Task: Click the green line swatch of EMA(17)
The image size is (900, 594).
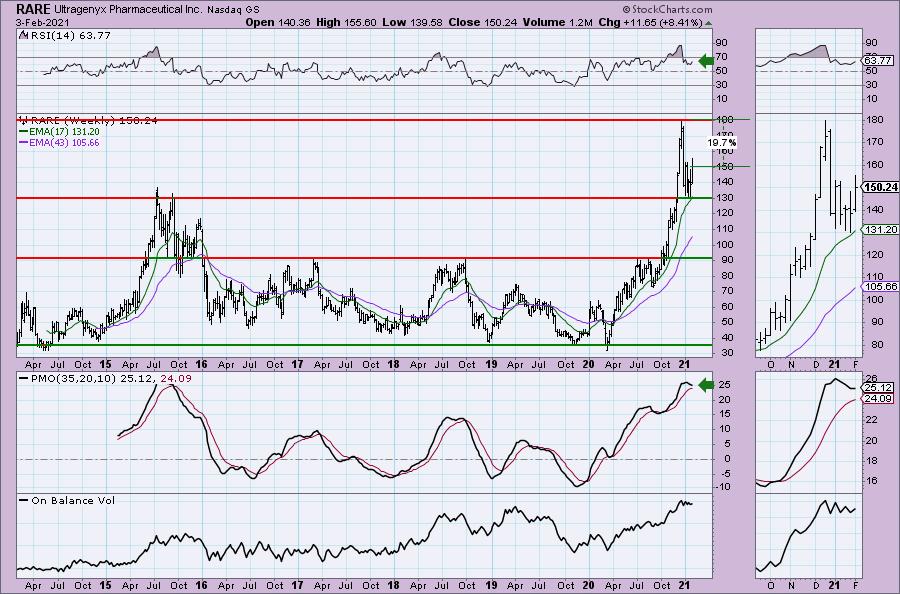Action: coord(24,131)
